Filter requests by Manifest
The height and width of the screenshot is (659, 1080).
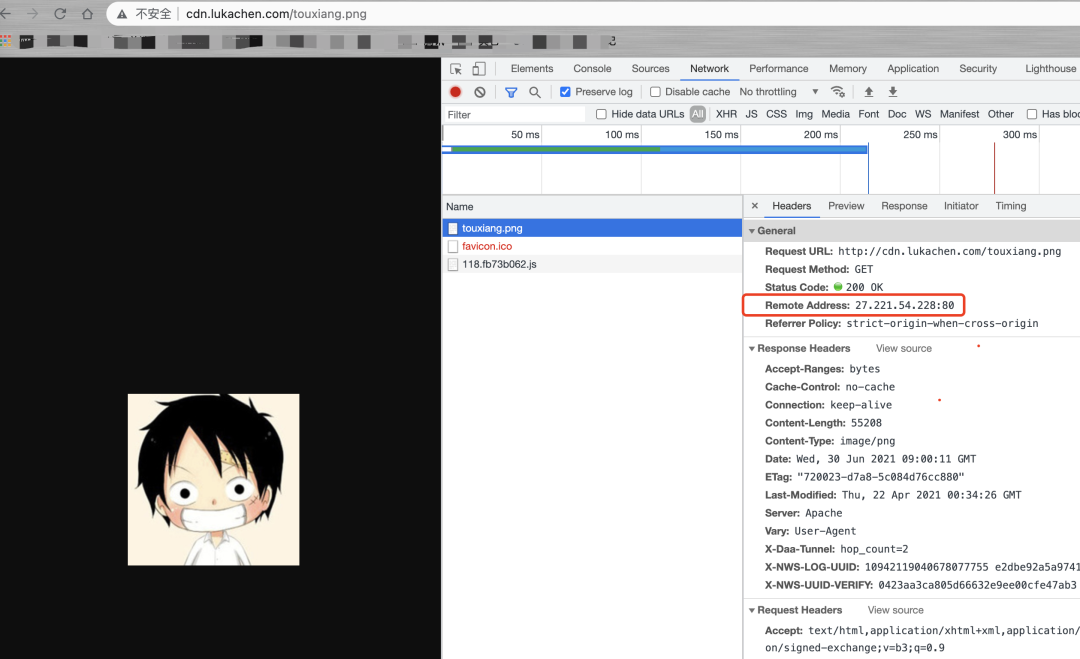point(959,114)
